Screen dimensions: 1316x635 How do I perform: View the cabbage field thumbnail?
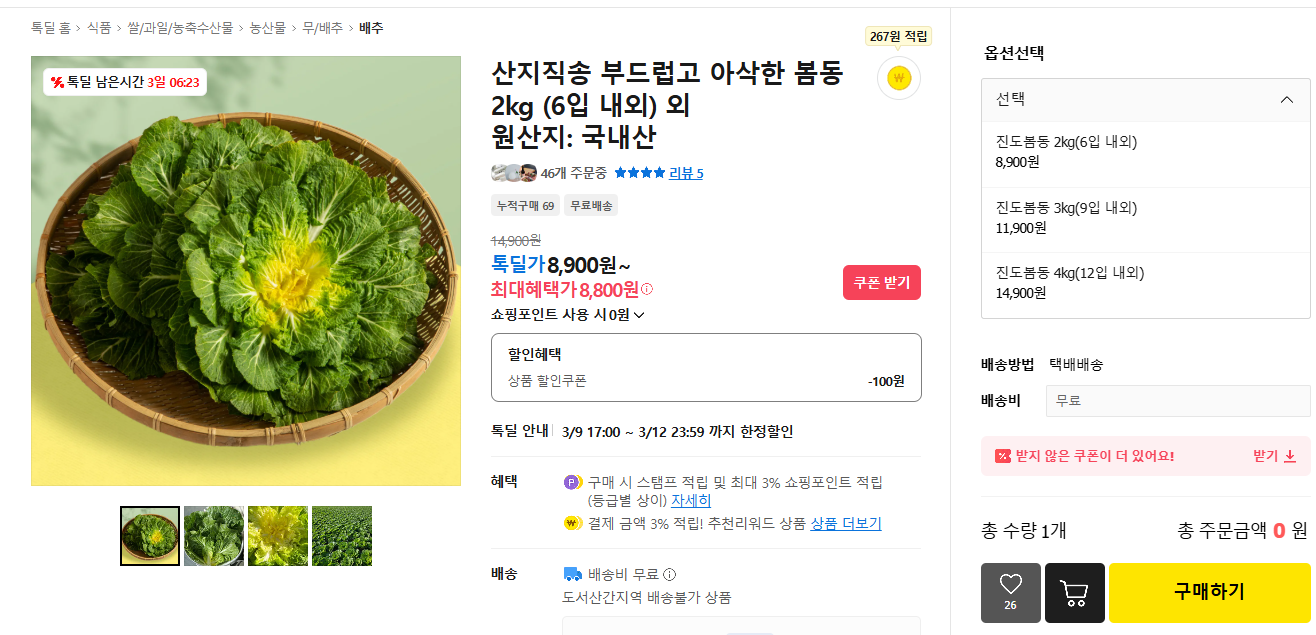pos(342,536)
